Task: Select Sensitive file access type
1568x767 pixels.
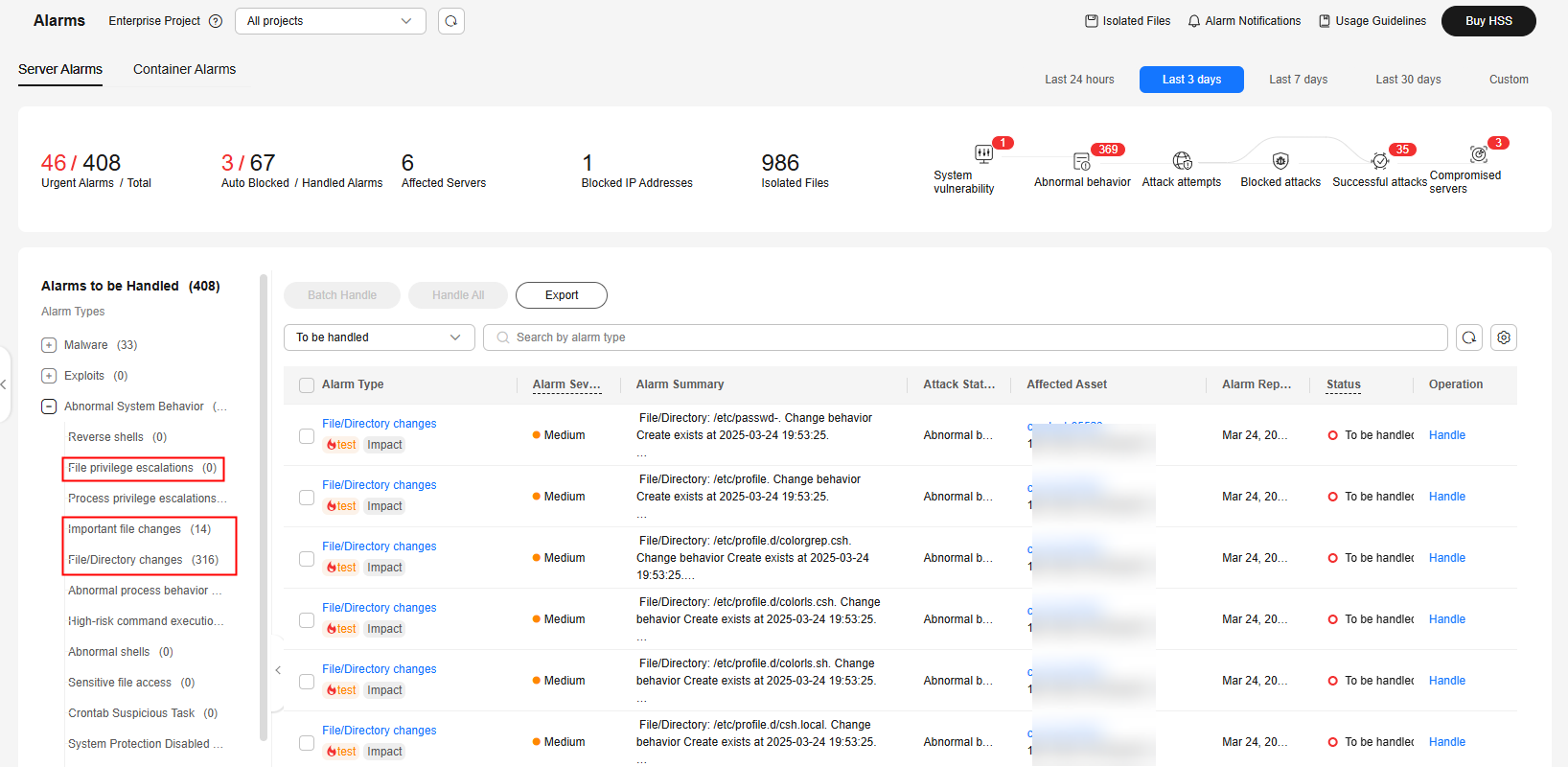Action: pyautogui.click(x=131, y=683)
